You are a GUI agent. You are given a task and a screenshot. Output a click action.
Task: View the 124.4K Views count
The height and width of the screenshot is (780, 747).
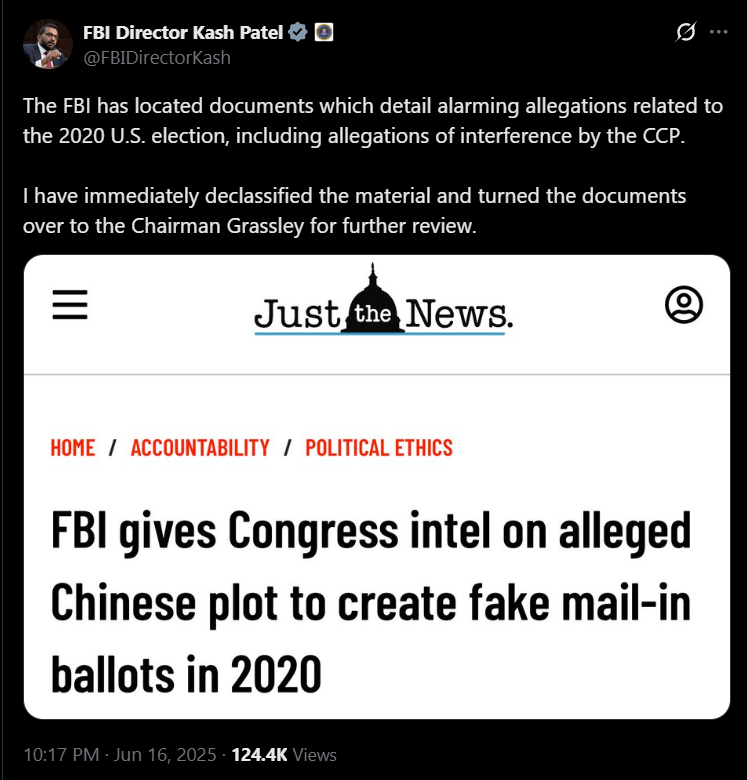pos(284,755)
